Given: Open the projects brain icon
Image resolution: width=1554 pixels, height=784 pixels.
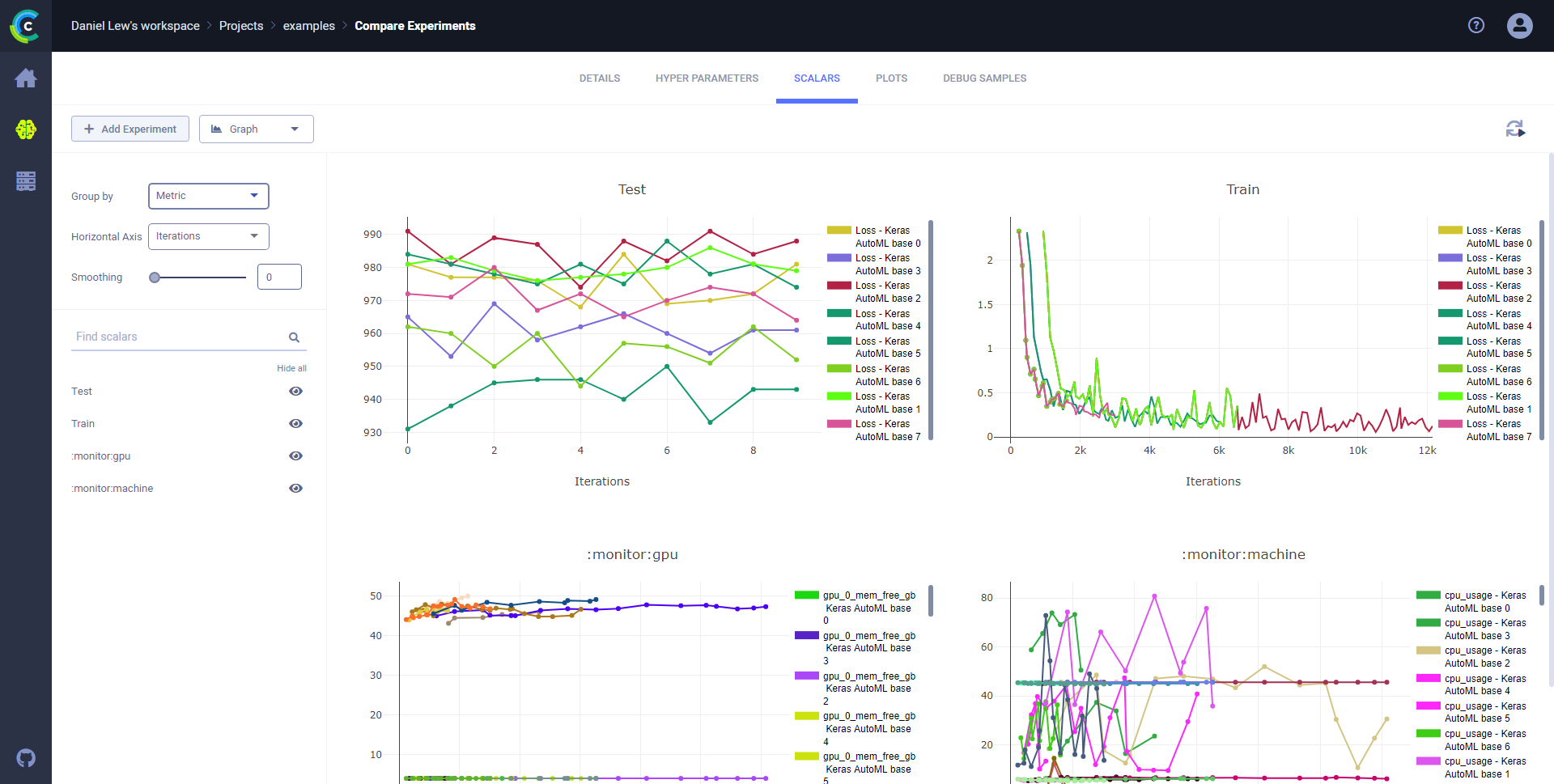Looking at the screenshot, I should pyautogui.click(x=26, y=129).
